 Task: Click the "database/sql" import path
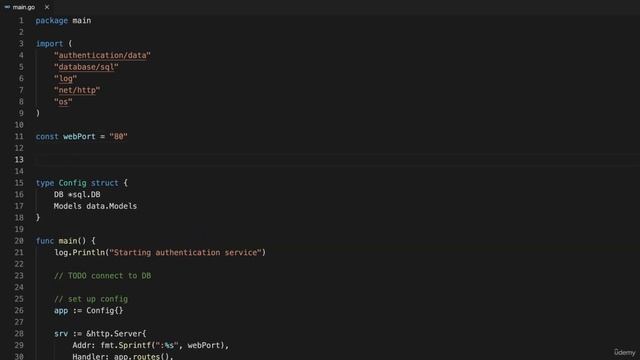pyautogui.click(x=86, y=67)
